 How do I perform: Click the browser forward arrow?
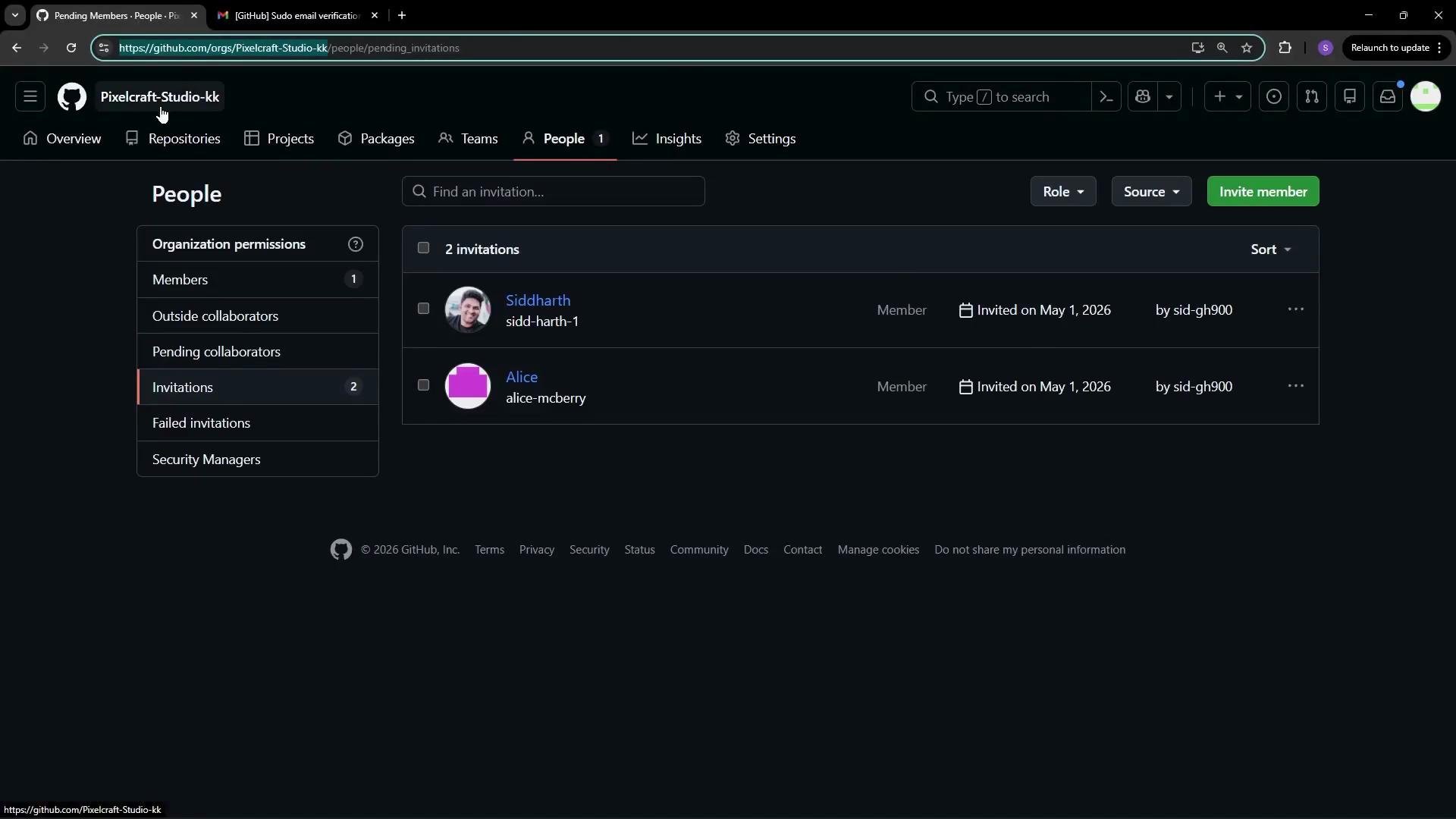point(44,48)
